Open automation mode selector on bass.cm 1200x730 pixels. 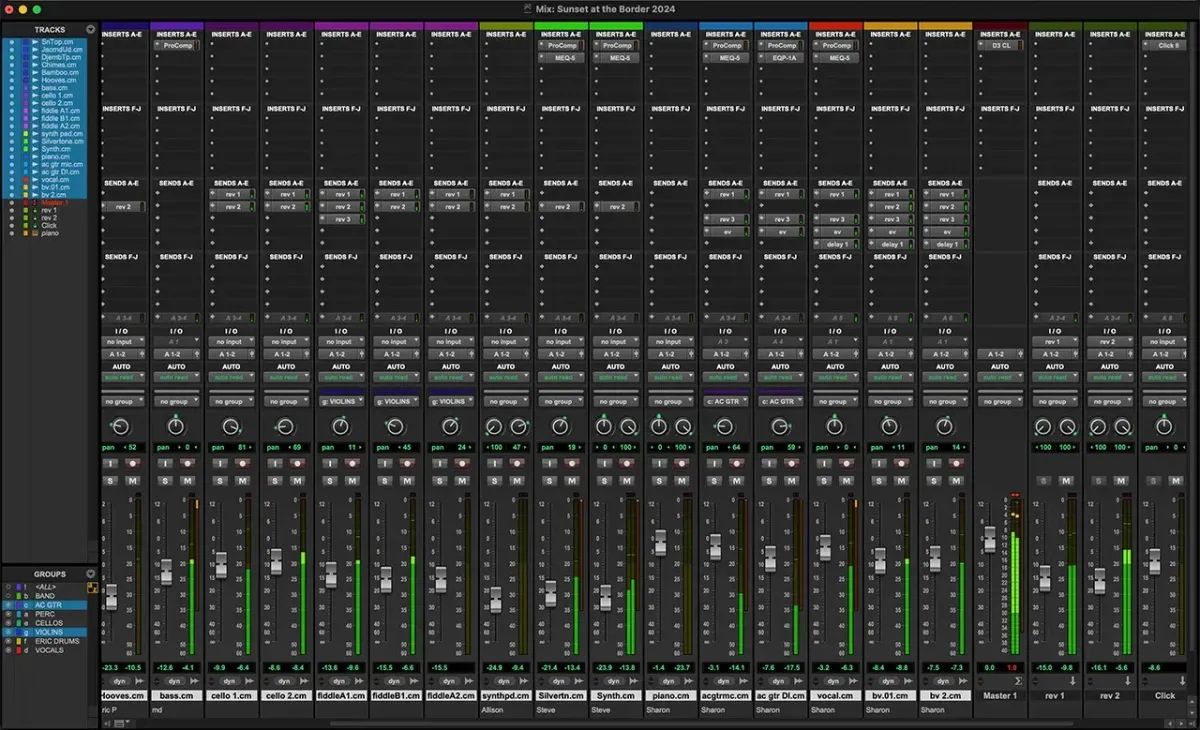coord(176,378)
